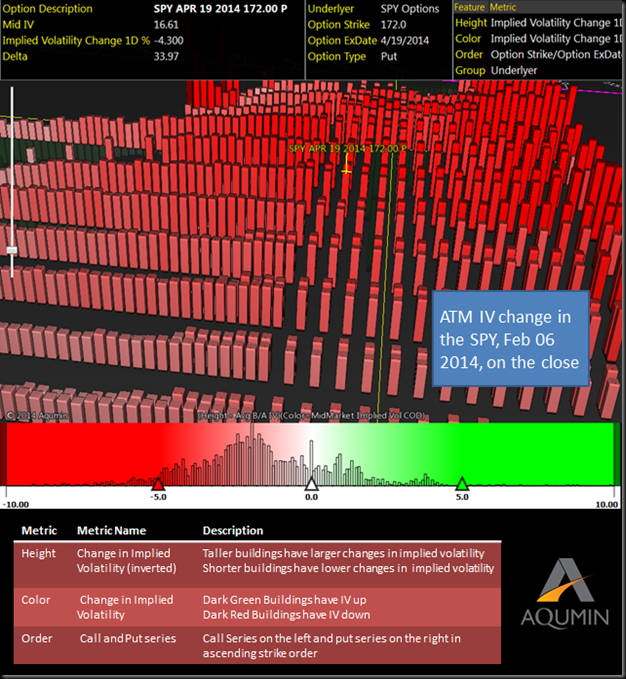Select the Order feature row label

pyautogui.click(x=469, y=55)
